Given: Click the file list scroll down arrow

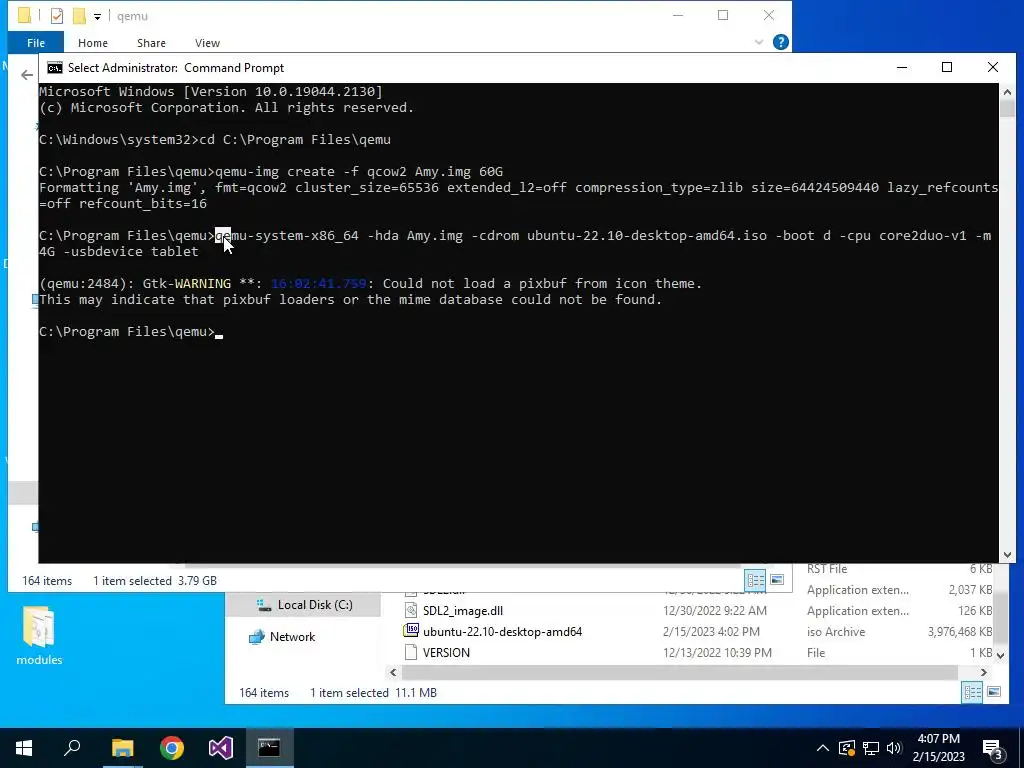Looking at the screenshot, I should [1000, 655].
